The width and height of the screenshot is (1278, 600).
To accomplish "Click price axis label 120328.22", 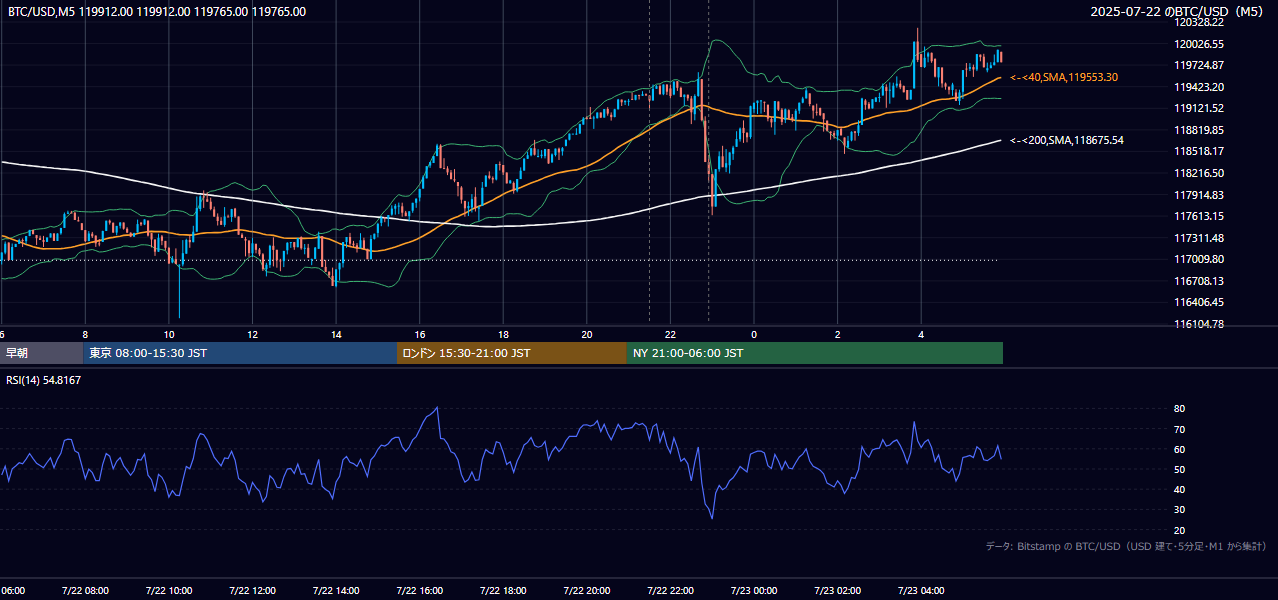I will coord(1201,22).
